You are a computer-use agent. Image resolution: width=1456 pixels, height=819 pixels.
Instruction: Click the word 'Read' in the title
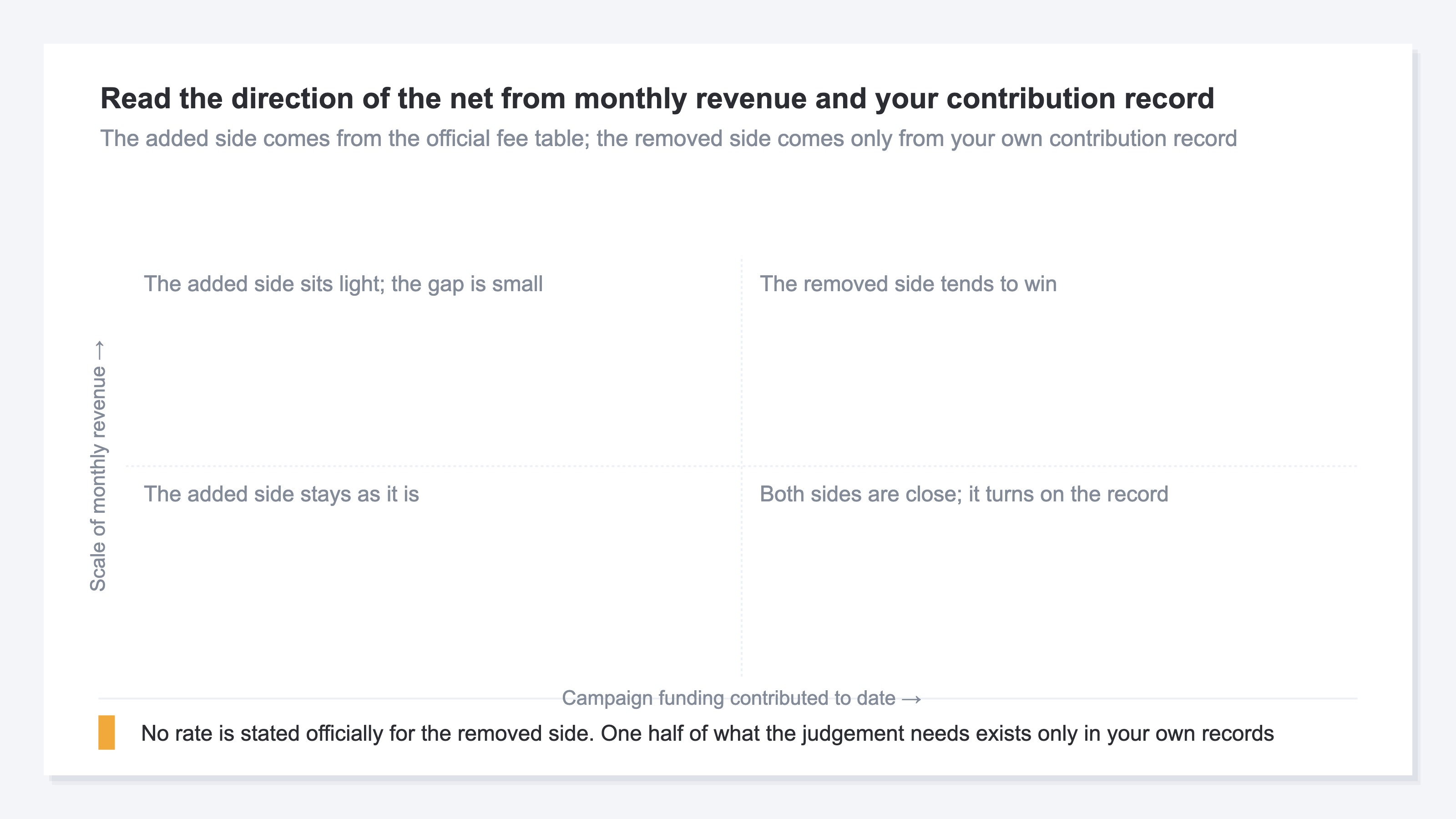pos(136,98)
